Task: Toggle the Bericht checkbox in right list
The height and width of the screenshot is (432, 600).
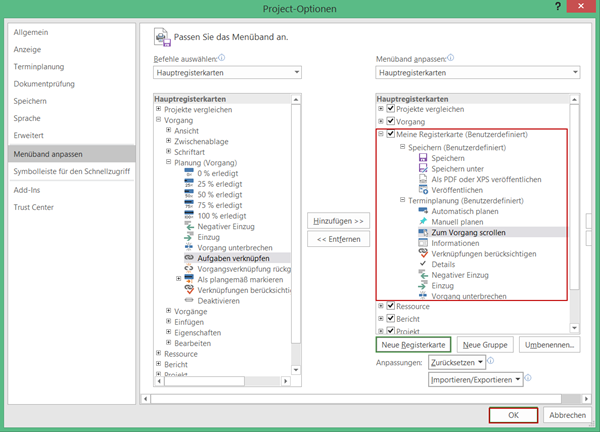Action: click(x=391, y=319)
